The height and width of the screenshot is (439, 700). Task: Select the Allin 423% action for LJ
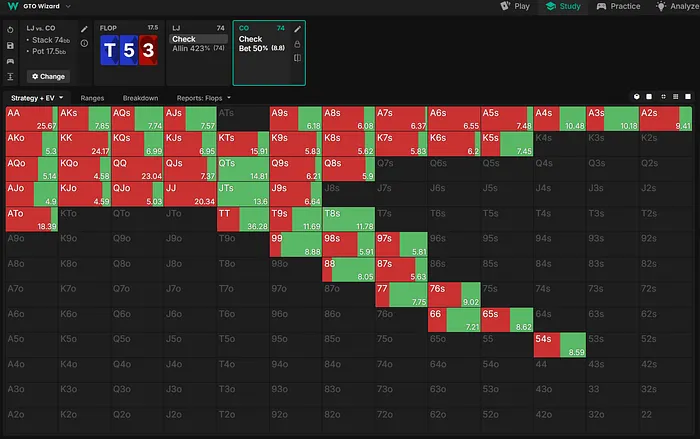tap(198, 49)
